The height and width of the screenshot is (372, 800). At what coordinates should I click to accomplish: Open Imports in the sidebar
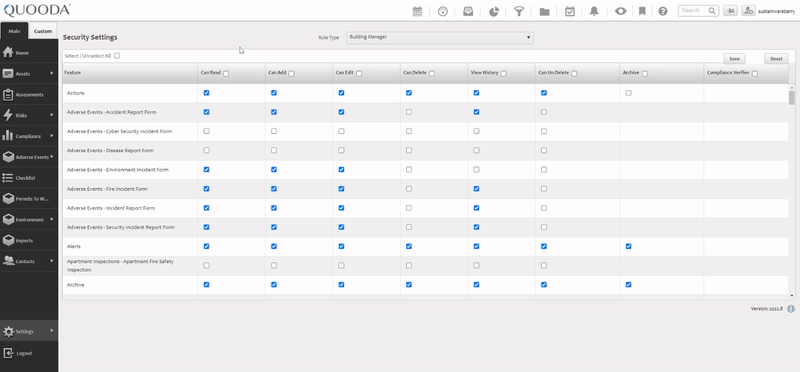tap(29, 240)
